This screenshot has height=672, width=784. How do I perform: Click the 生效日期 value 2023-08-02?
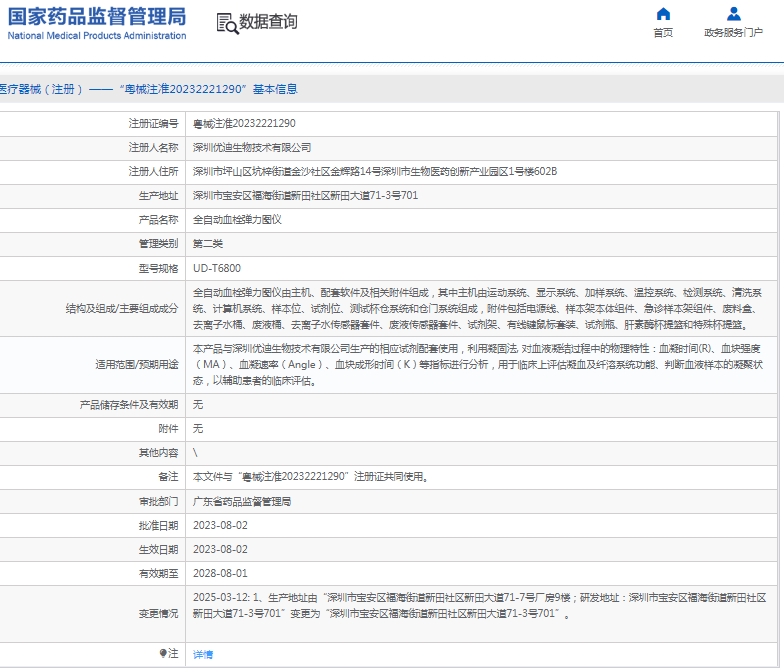(x=220, y=549)
